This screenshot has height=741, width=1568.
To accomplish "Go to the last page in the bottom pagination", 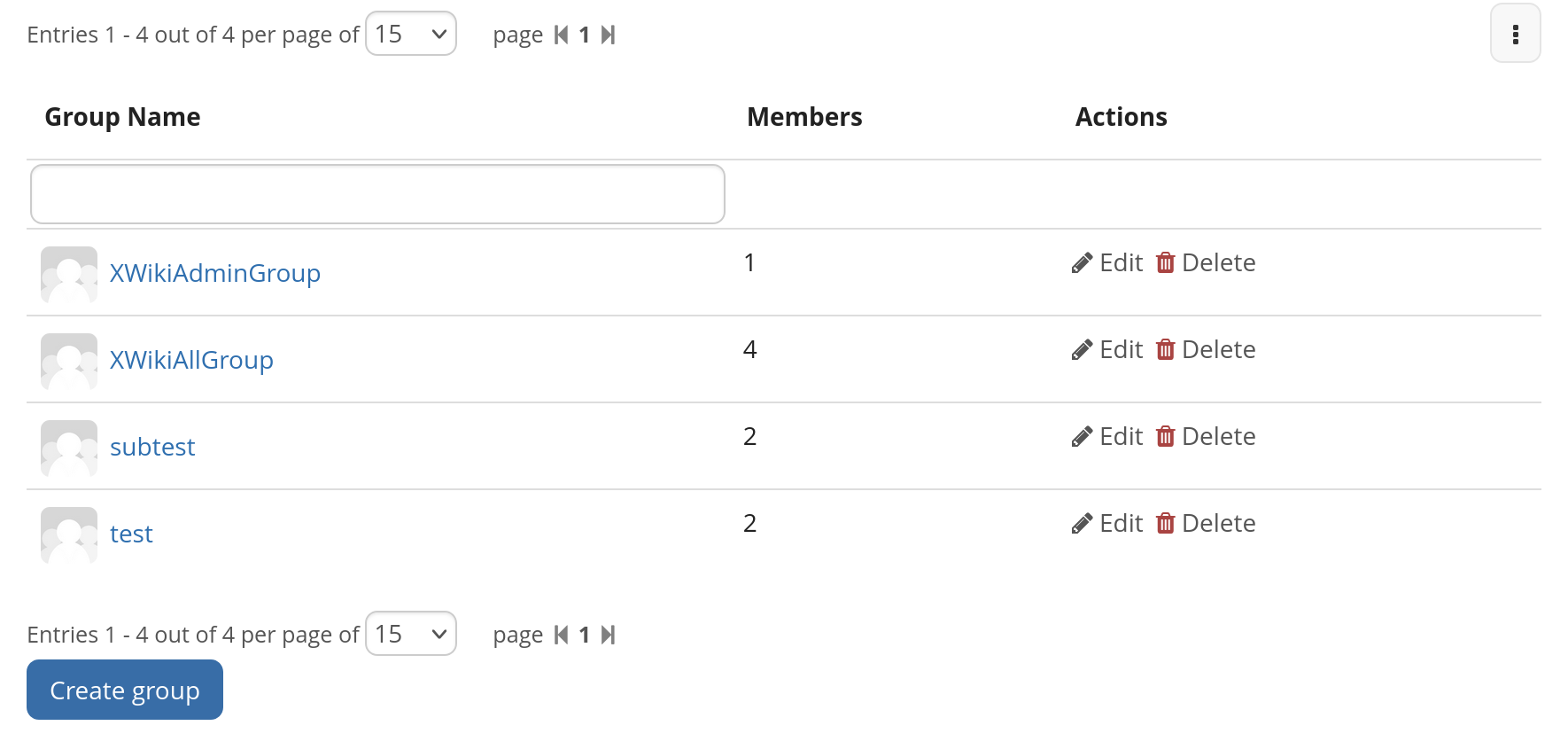I will pos(608,635).
